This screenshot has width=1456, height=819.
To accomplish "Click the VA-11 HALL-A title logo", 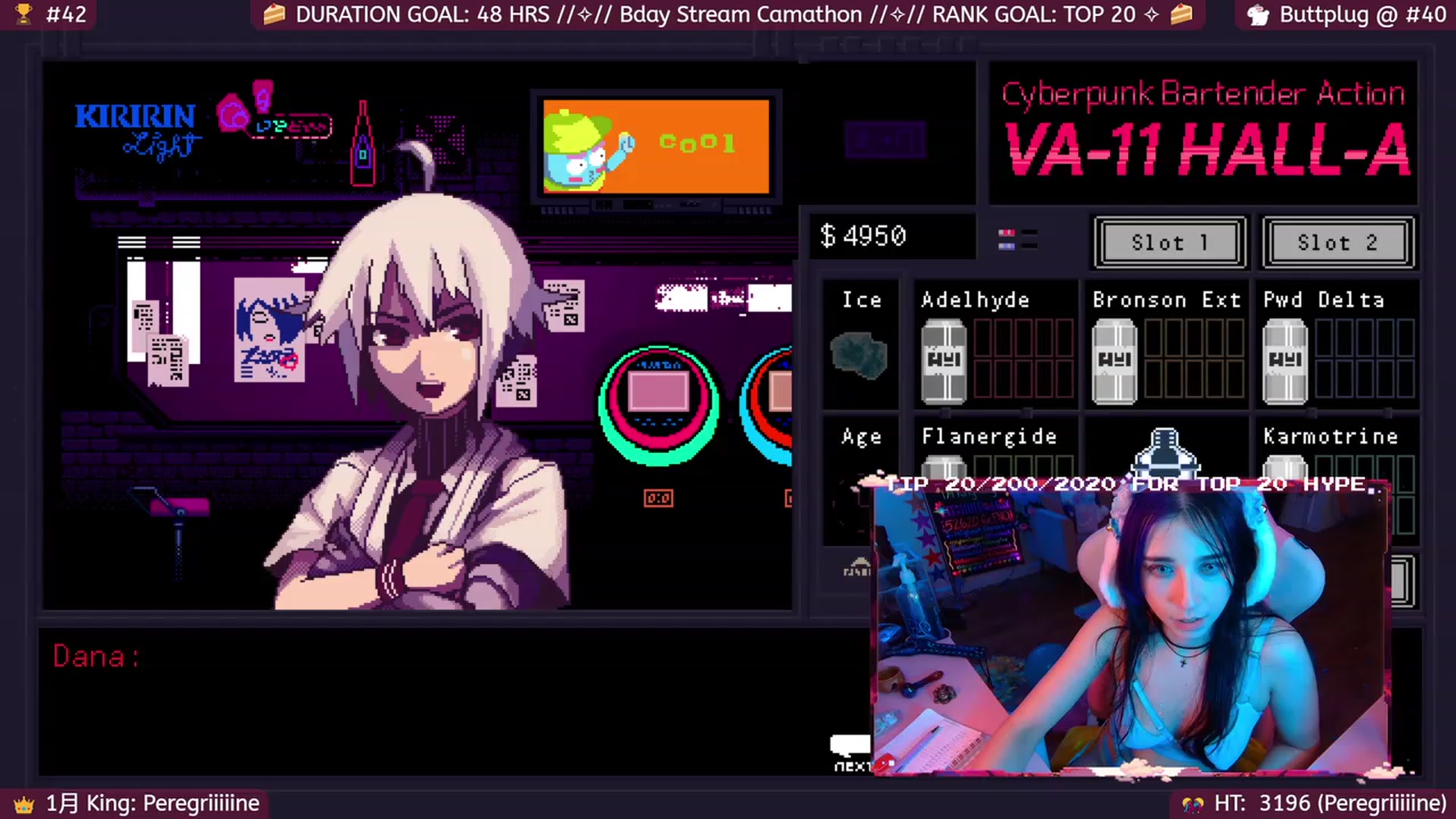I will click(1207, 149).
